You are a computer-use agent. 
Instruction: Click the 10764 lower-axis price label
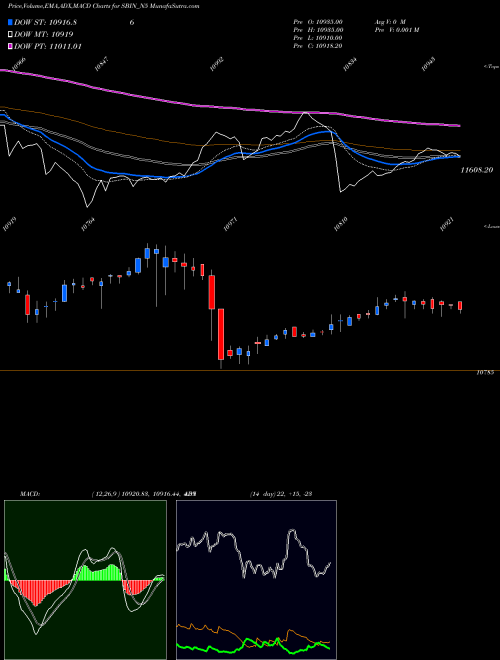pos(88,224)
